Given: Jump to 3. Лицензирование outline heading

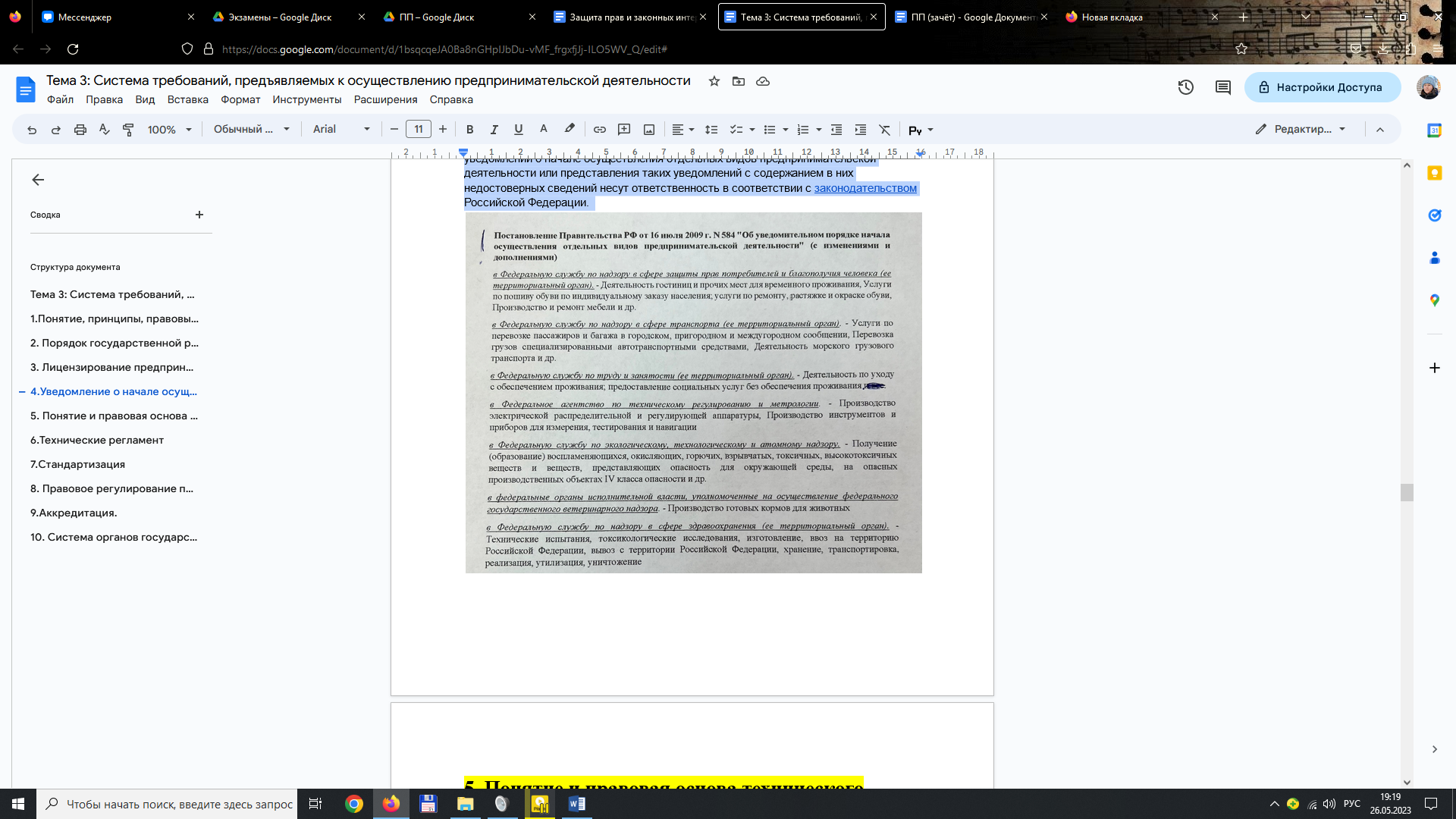Looking at the screenshot, I should point(112,367).
